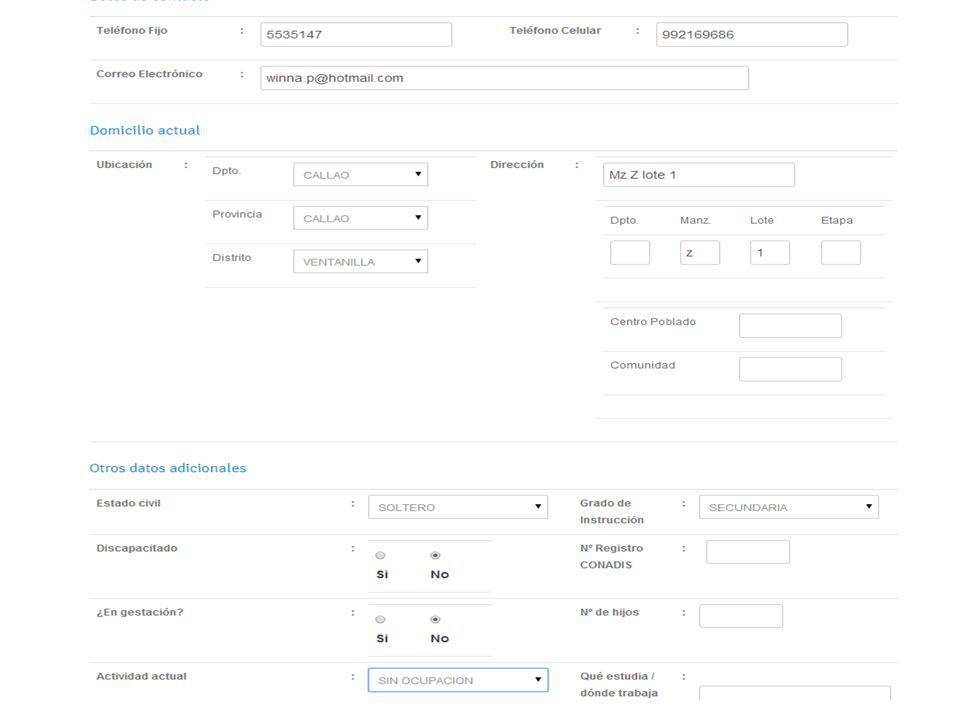This screenshot has width=960, height=720.
Task: Click the N° de hijos field
Action: coord(741,616)
